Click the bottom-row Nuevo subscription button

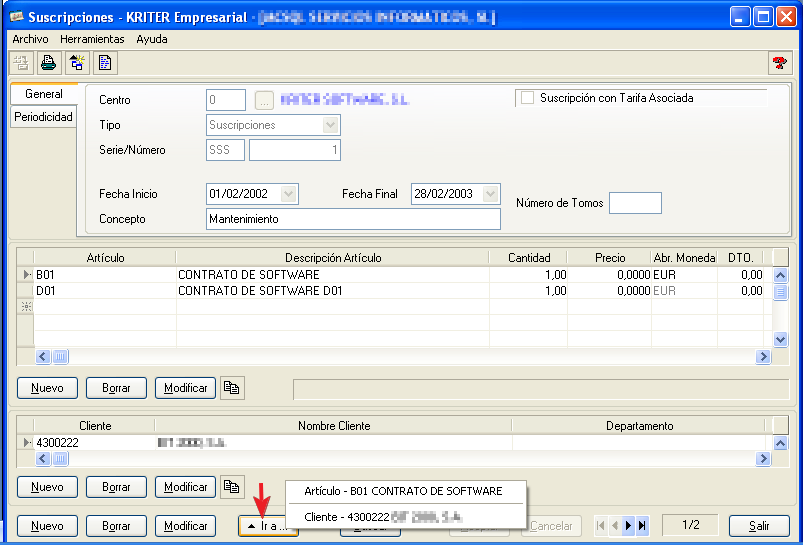pyautogui.click(x=47, y=526)
